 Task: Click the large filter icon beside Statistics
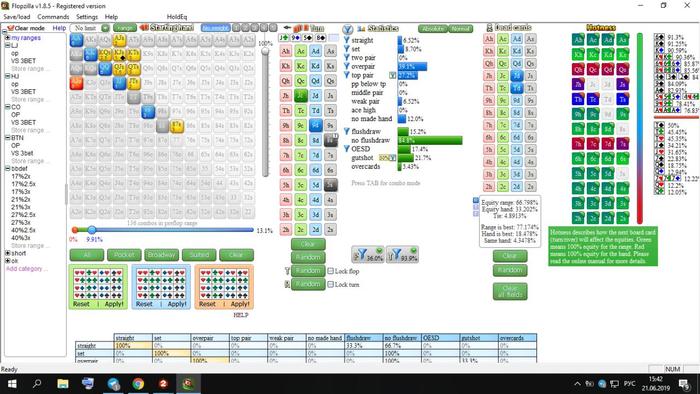click(x=347, y=30)
